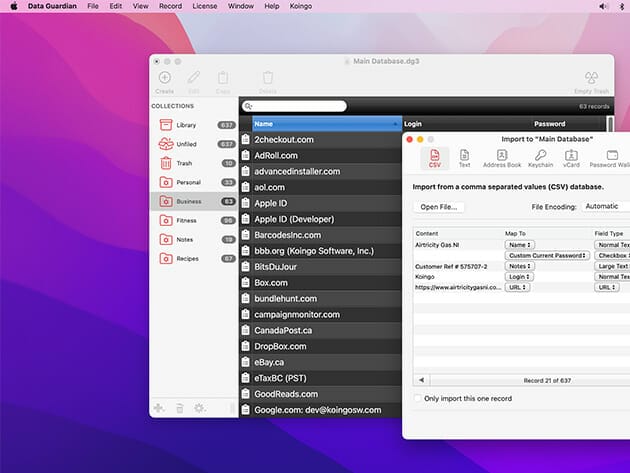The image size is (630, 473).
Task: Select the Fitness collection in sidebar
Action: (186, 220)
